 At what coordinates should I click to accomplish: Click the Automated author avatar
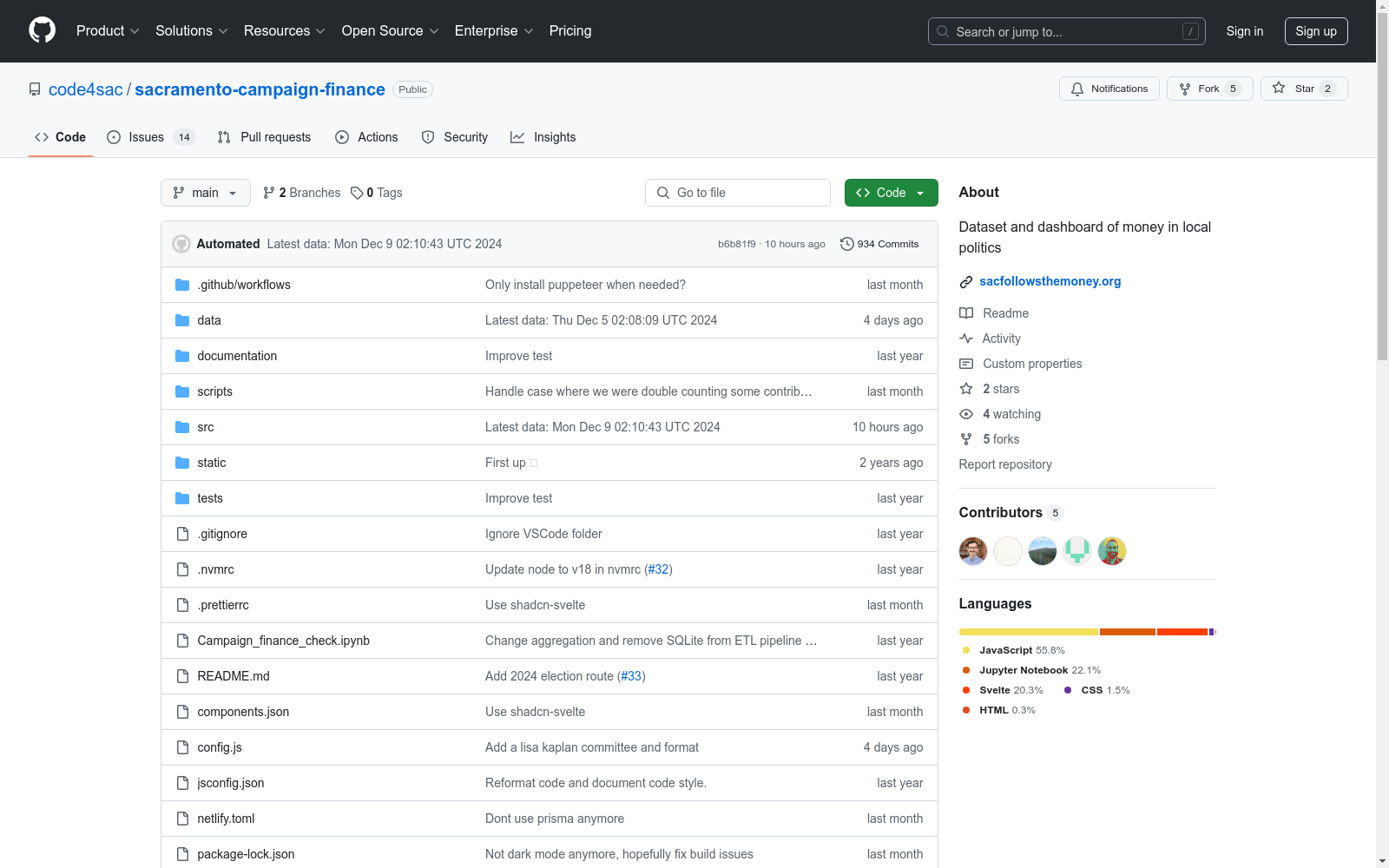(x=181, y=244)
